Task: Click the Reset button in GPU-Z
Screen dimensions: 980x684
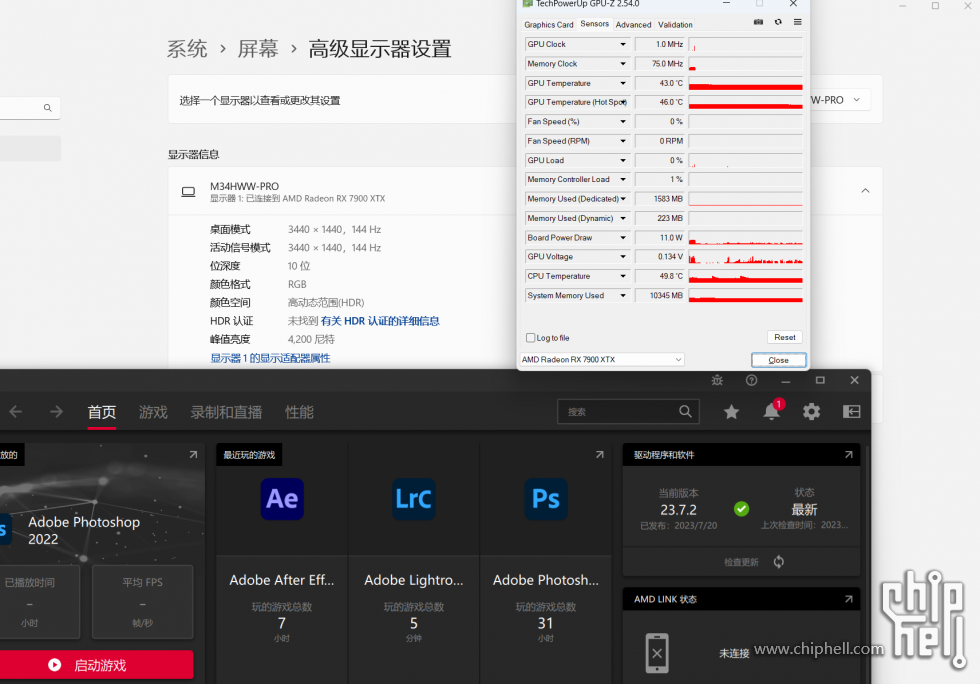Action: pos(784,337)
